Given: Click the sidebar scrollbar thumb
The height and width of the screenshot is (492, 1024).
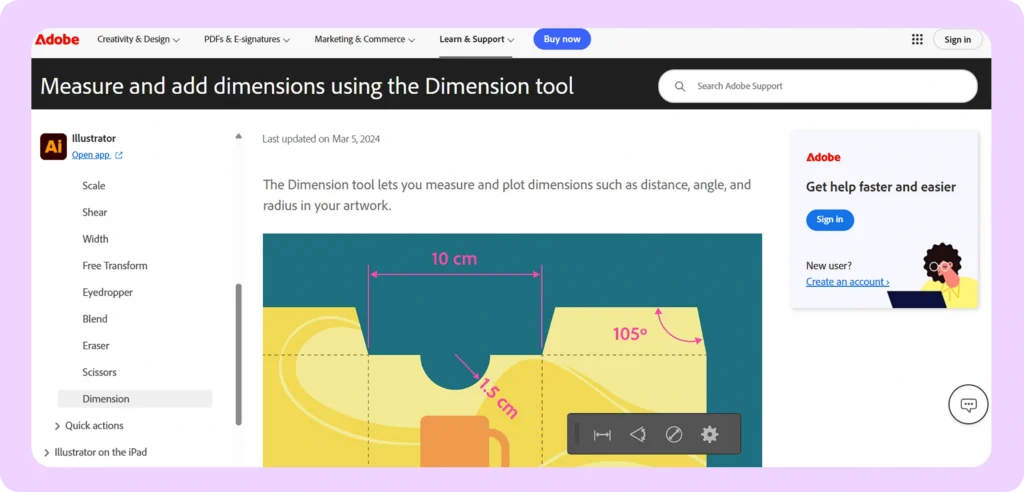Looking at the screenshot, I should pos(238,354).
